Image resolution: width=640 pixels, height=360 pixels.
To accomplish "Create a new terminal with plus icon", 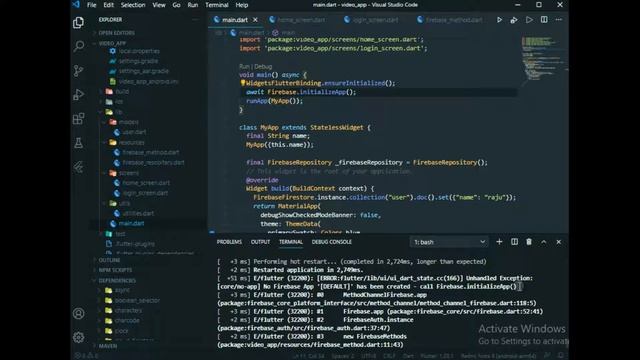I will tap(499, 242).
